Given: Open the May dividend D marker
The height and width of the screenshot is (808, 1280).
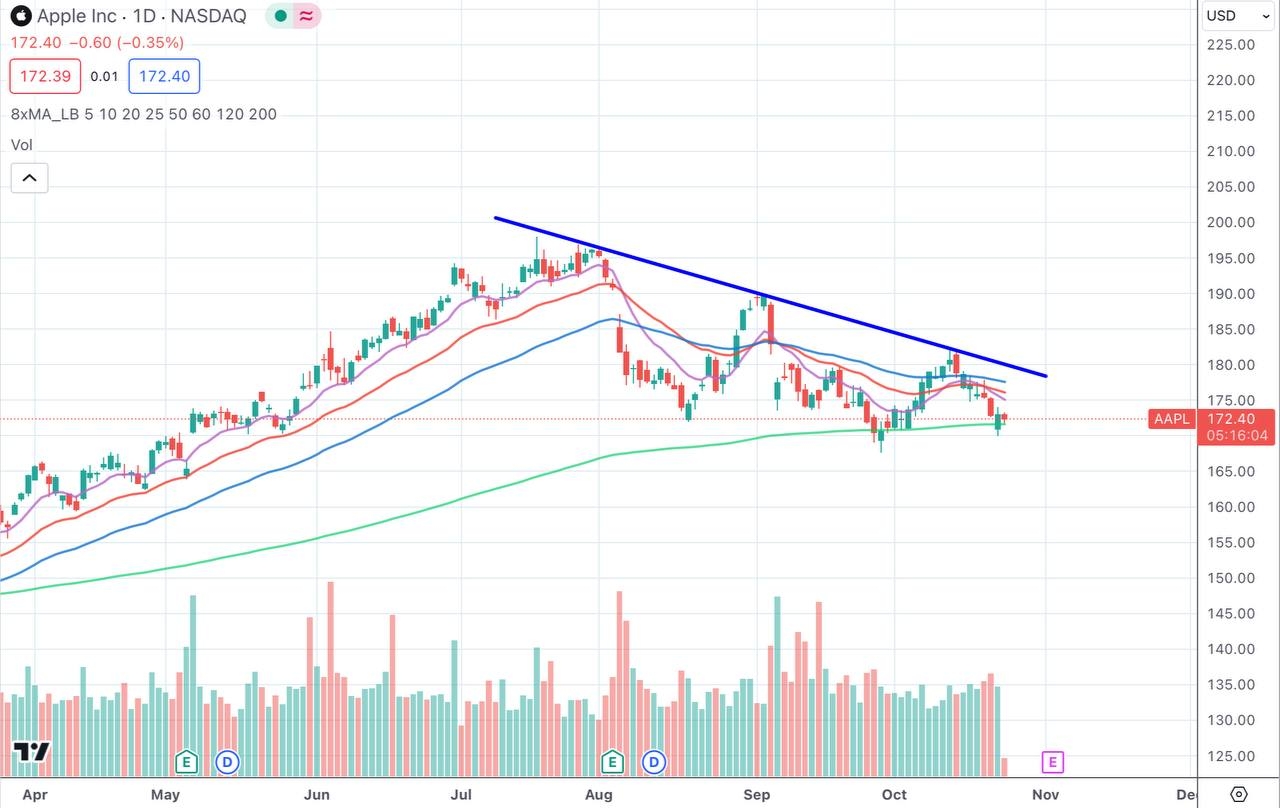Looking at the screenshot, I should 228,762.
